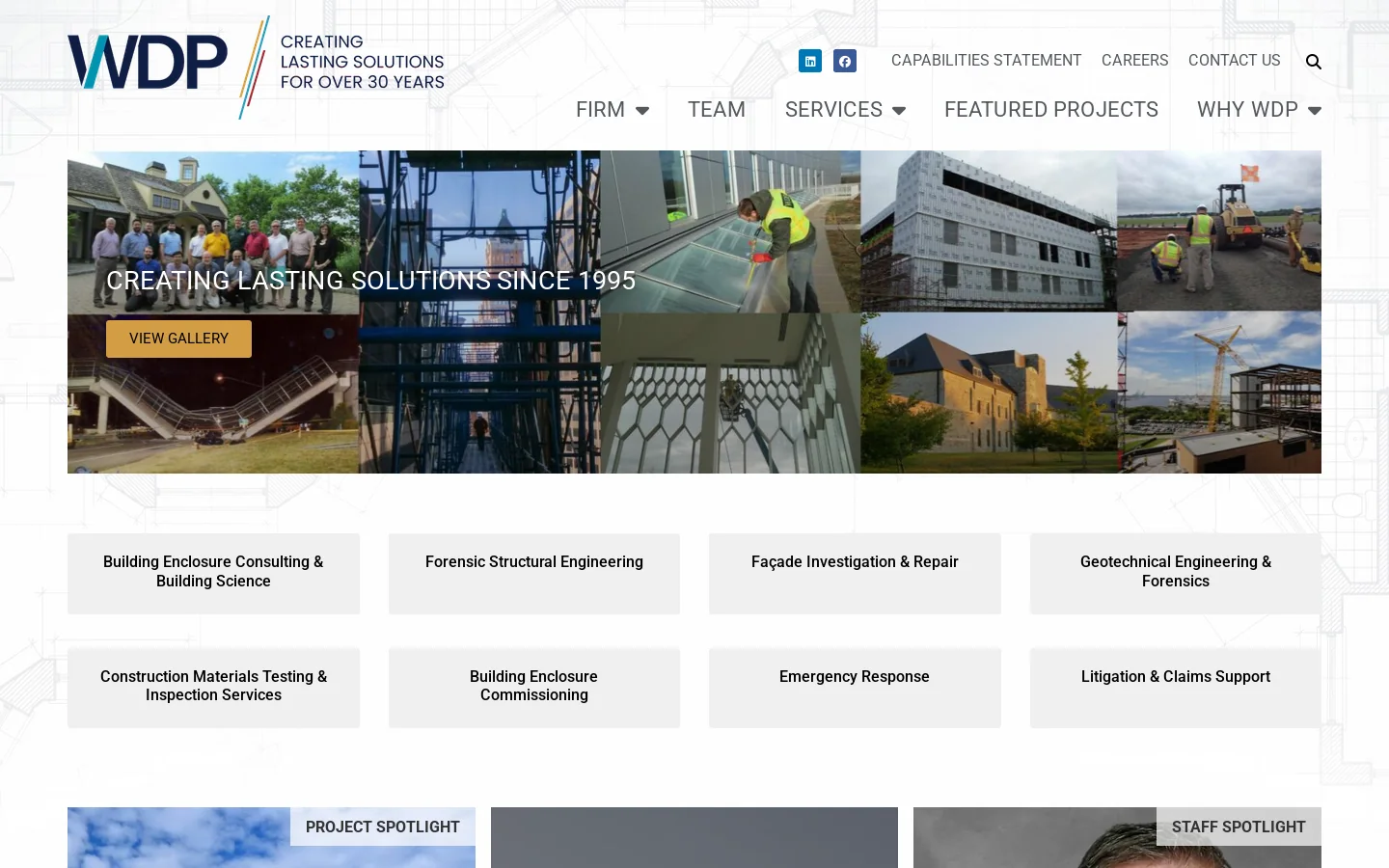
Task: Click the Staff Spotlight label
Action: tap(1239, 827)
